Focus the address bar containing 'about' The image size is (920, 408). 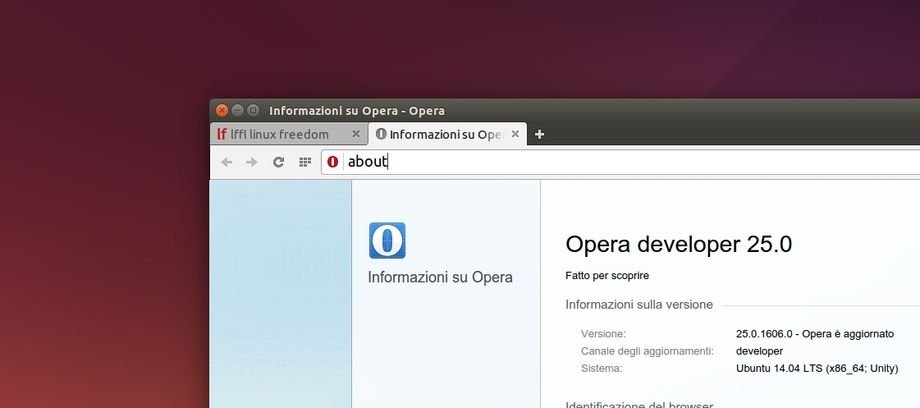600,162
